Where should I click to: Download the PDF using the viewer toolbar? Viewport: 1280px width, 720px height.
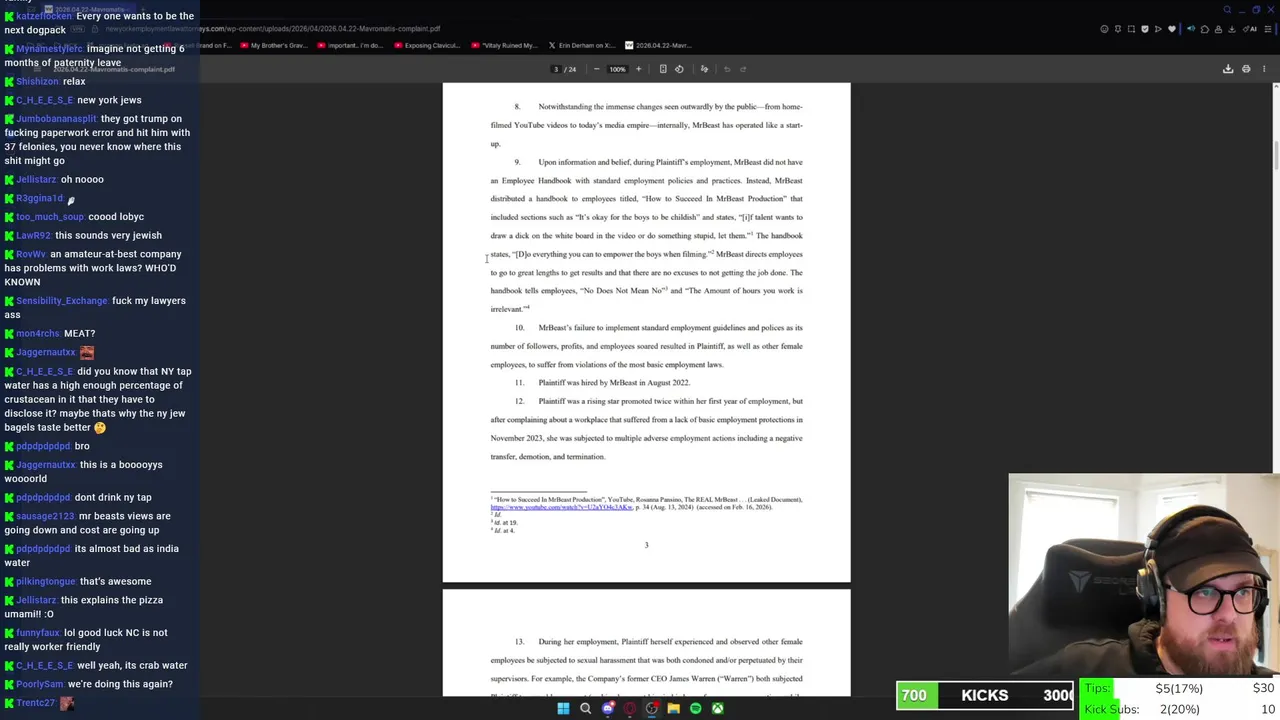[x=1228, y=69]
